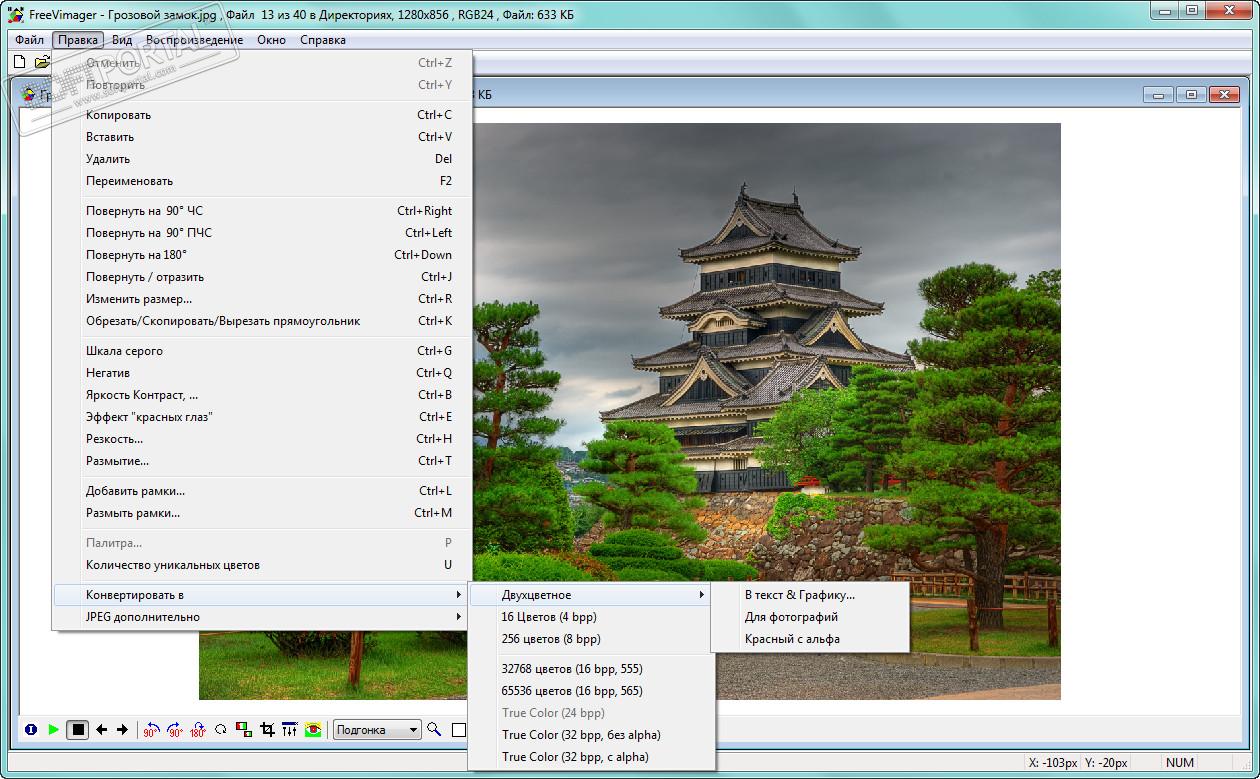The height and width of the screenshot is (779, 1260).
Task: Open brightness/contrast sliders icon
Action: click(290, 730)
